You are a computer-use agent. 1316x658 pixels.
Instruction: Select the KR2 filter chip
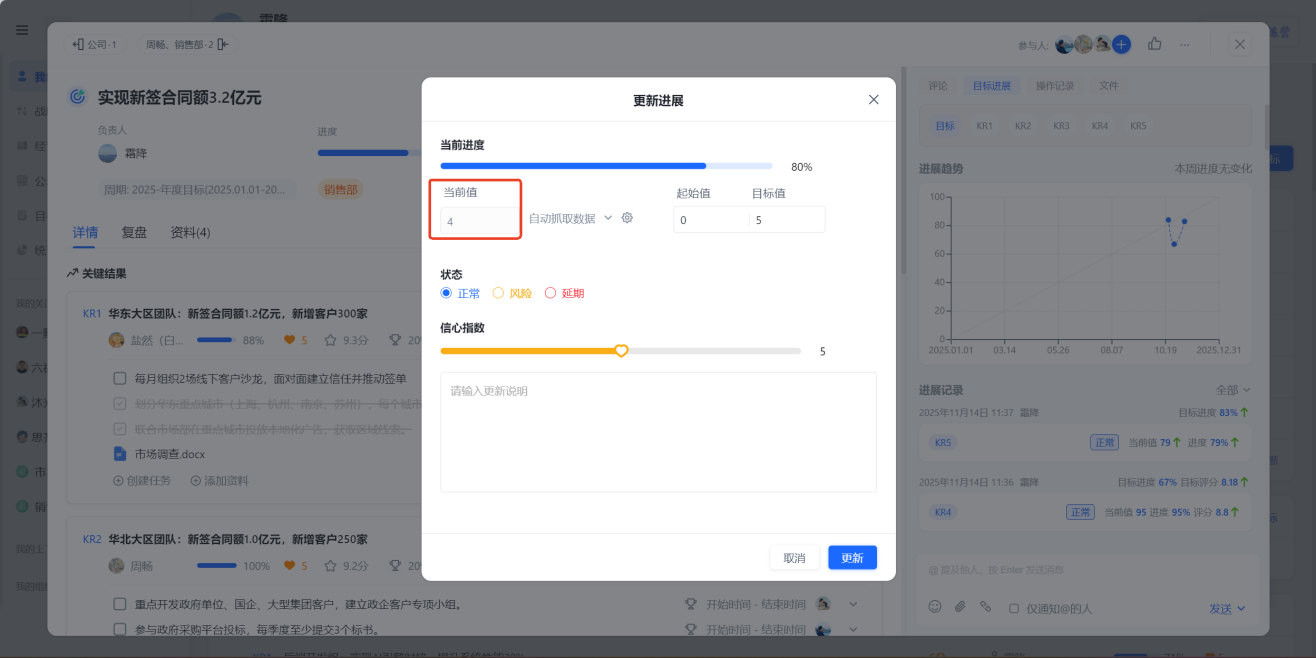click(1023, 126)
